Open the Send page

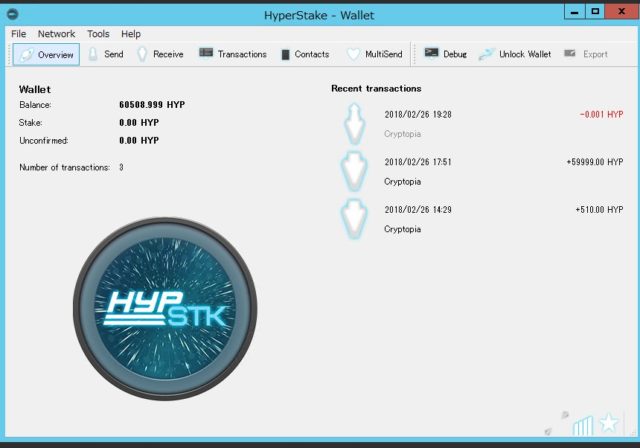click(x=105, y=54)
